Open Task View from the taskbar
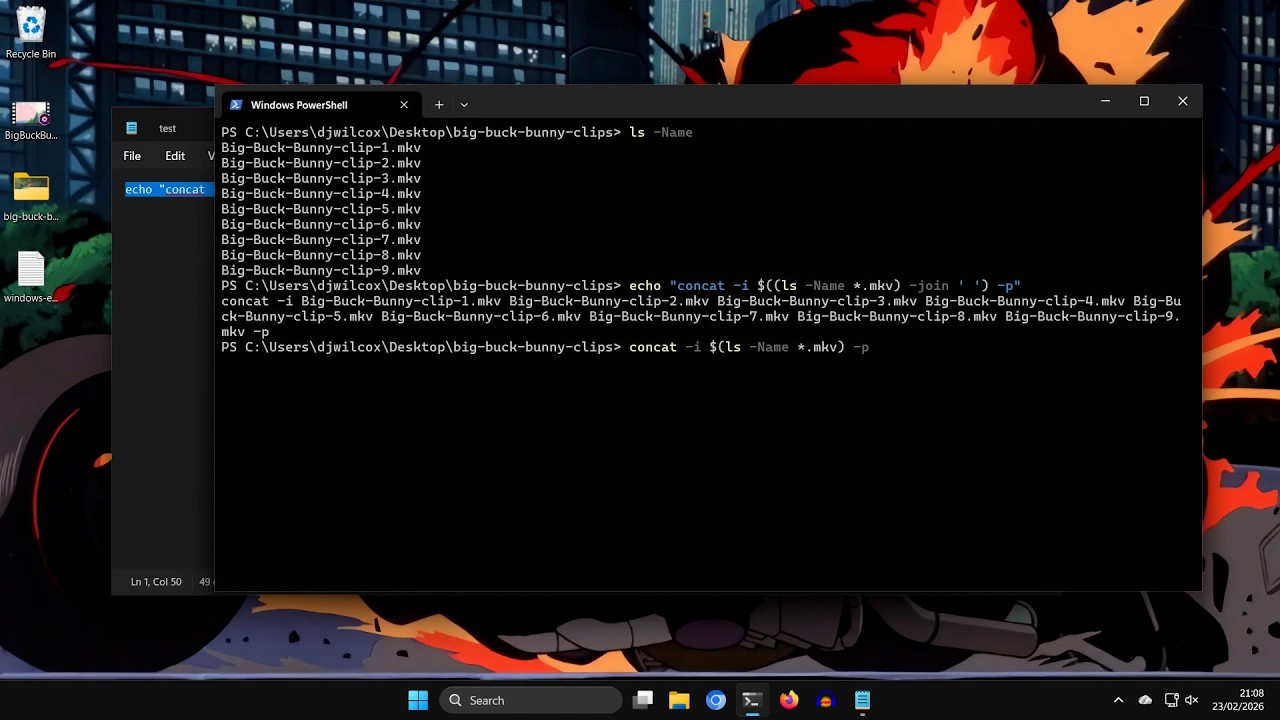The height and width of the screenshot is (720, 1280). coord(643,700)
